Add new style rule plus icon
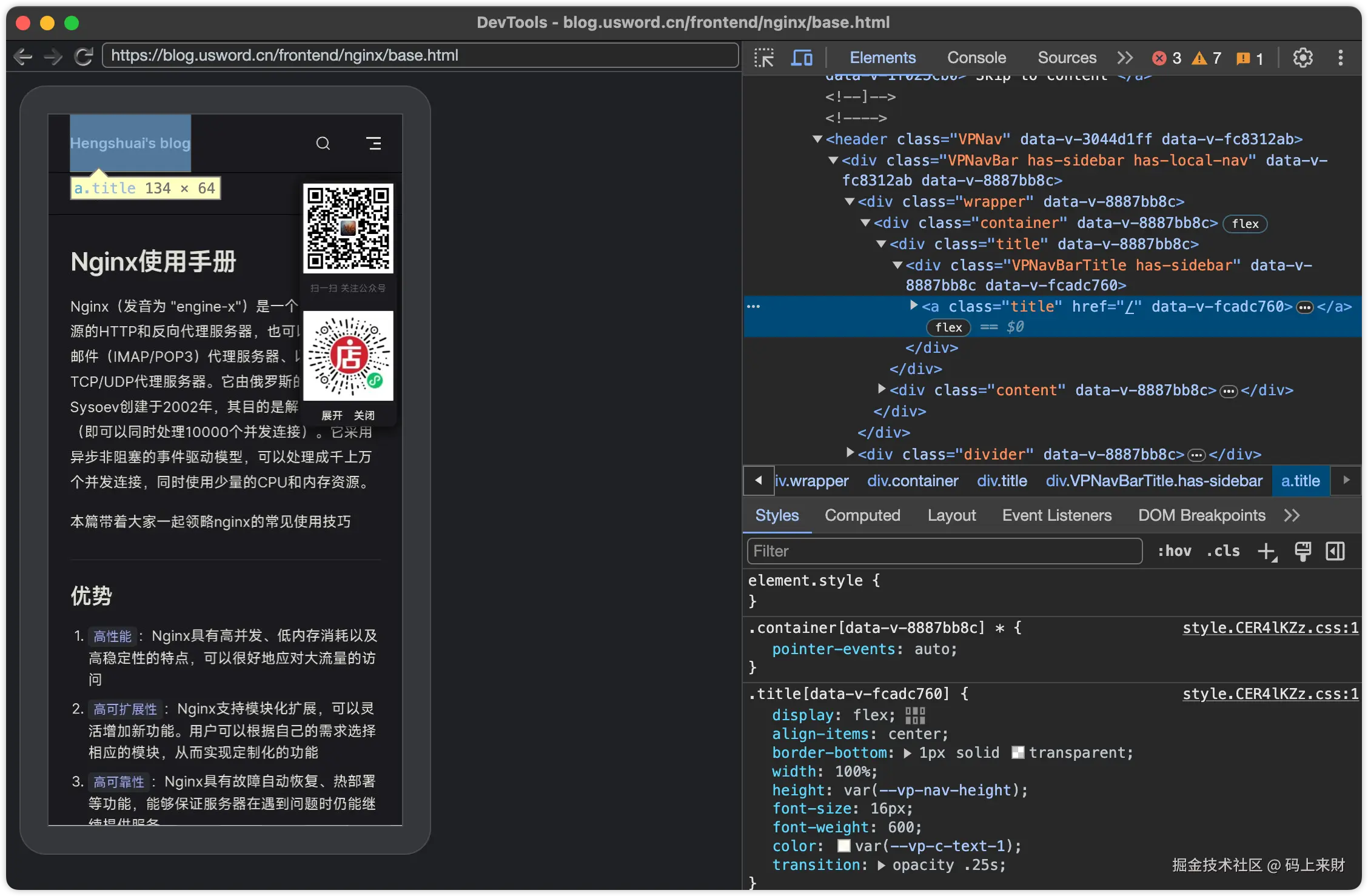The width and height of the screenshot is (1368, 896). (1267, 551)
